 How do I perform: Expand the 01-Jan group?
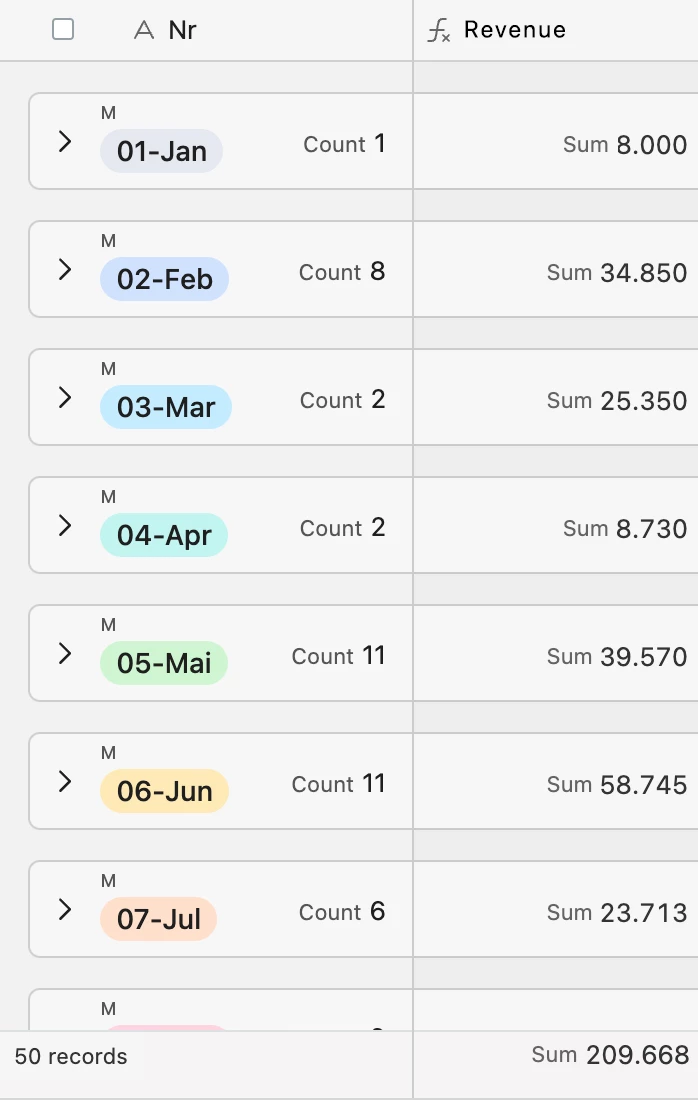pos(65,142)
